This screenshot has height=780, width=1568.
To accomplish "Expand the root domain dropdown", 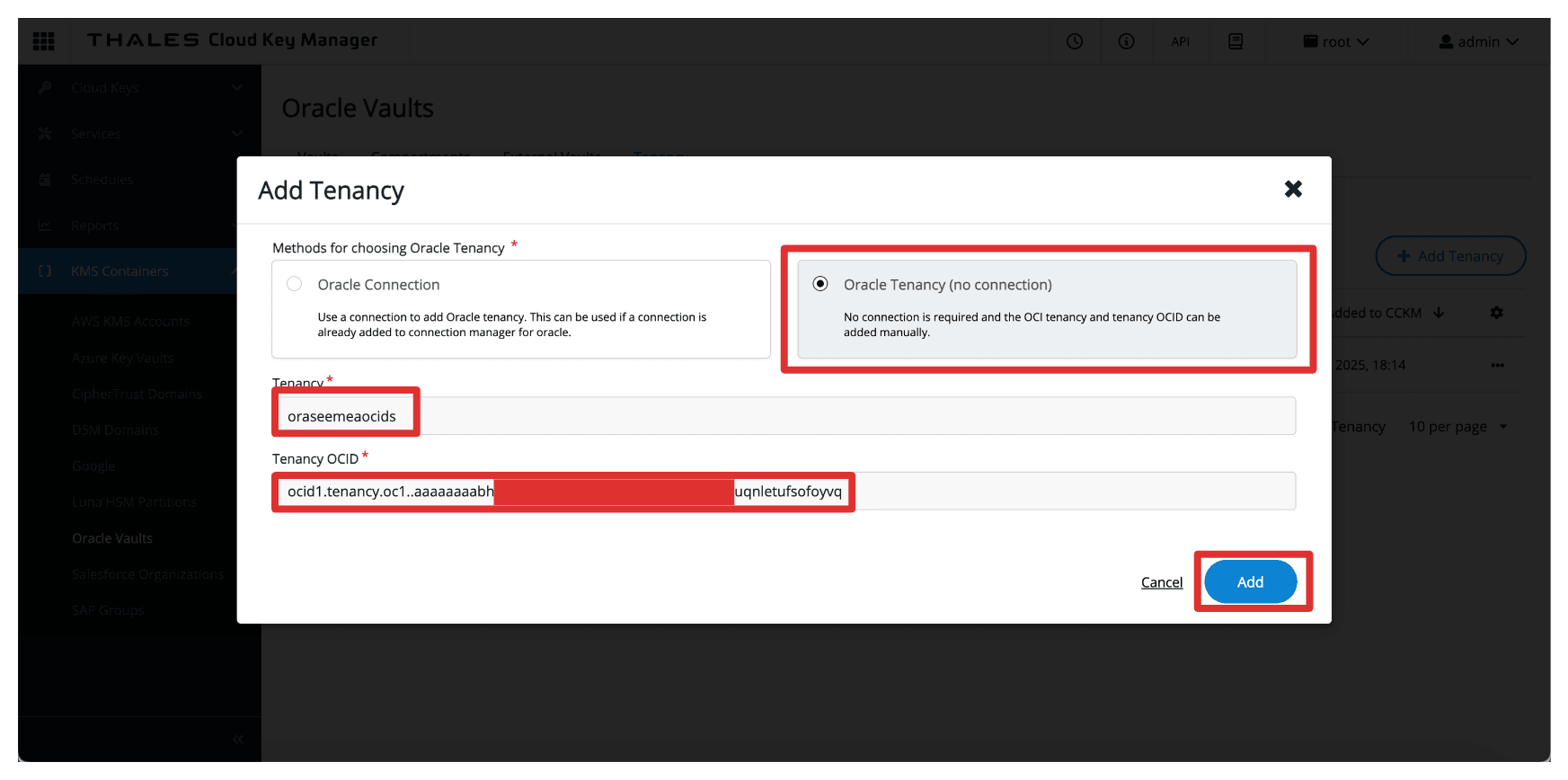I will point(1336,41).
